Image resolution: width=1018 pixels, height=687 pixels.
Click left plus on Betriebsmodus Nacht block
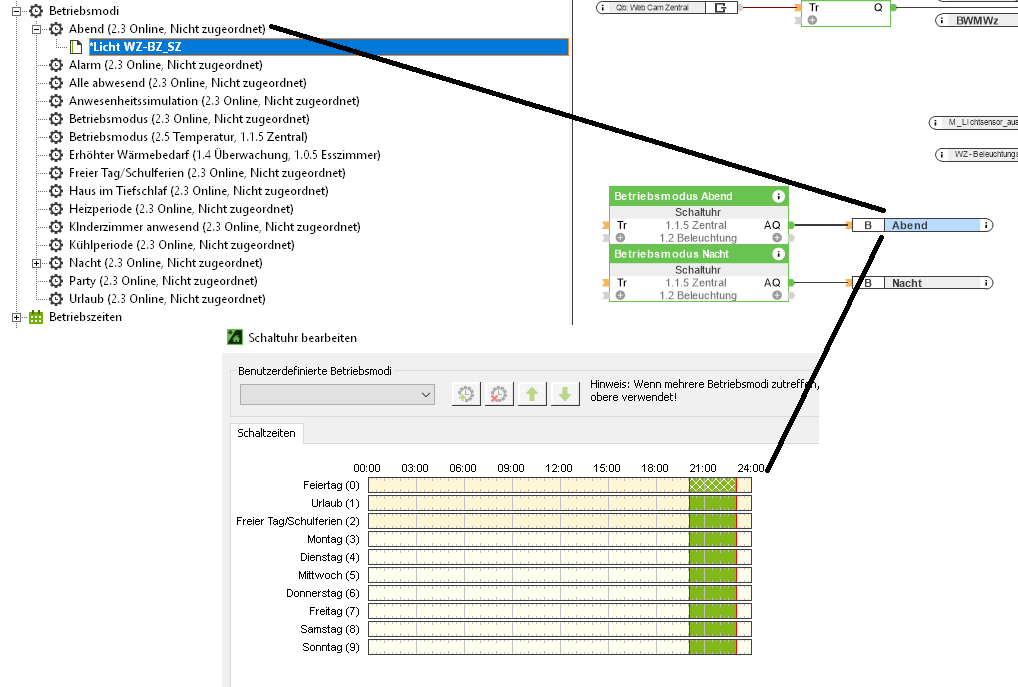621,295
